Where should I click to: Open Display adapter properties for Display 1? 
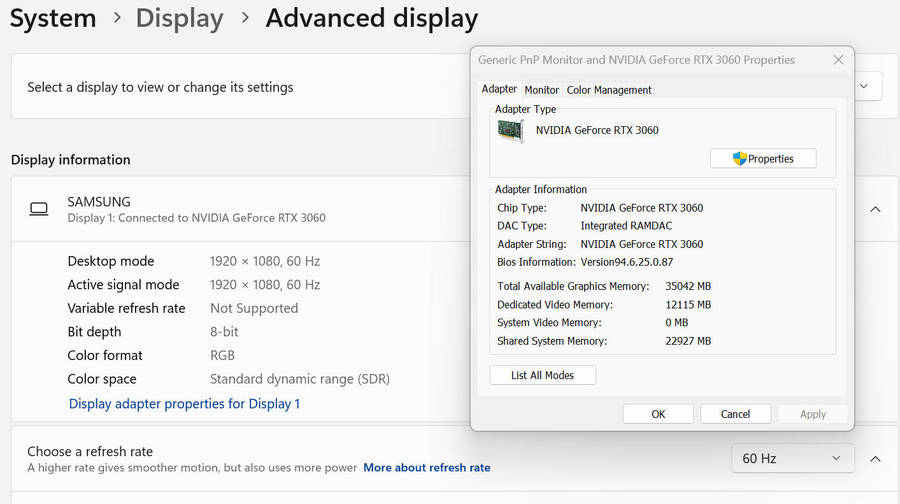[184, 404]
